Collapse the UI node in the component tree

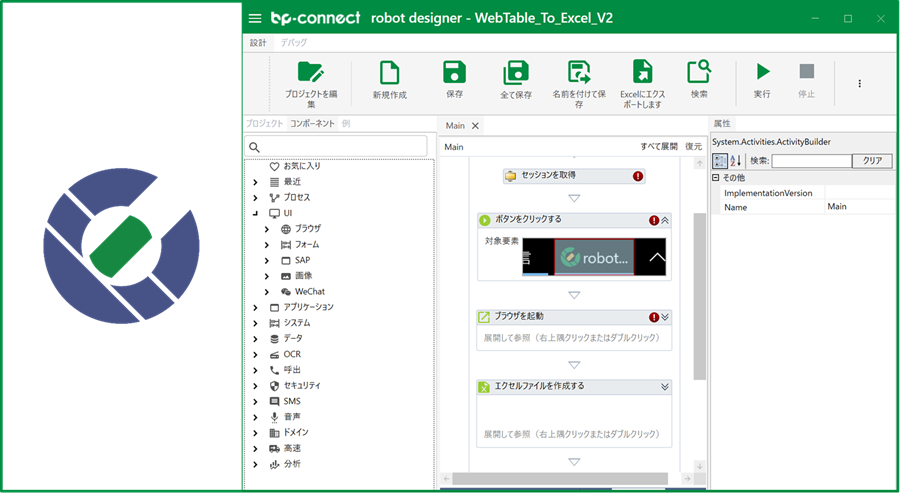pyautogui.click(x=256, y=213)
